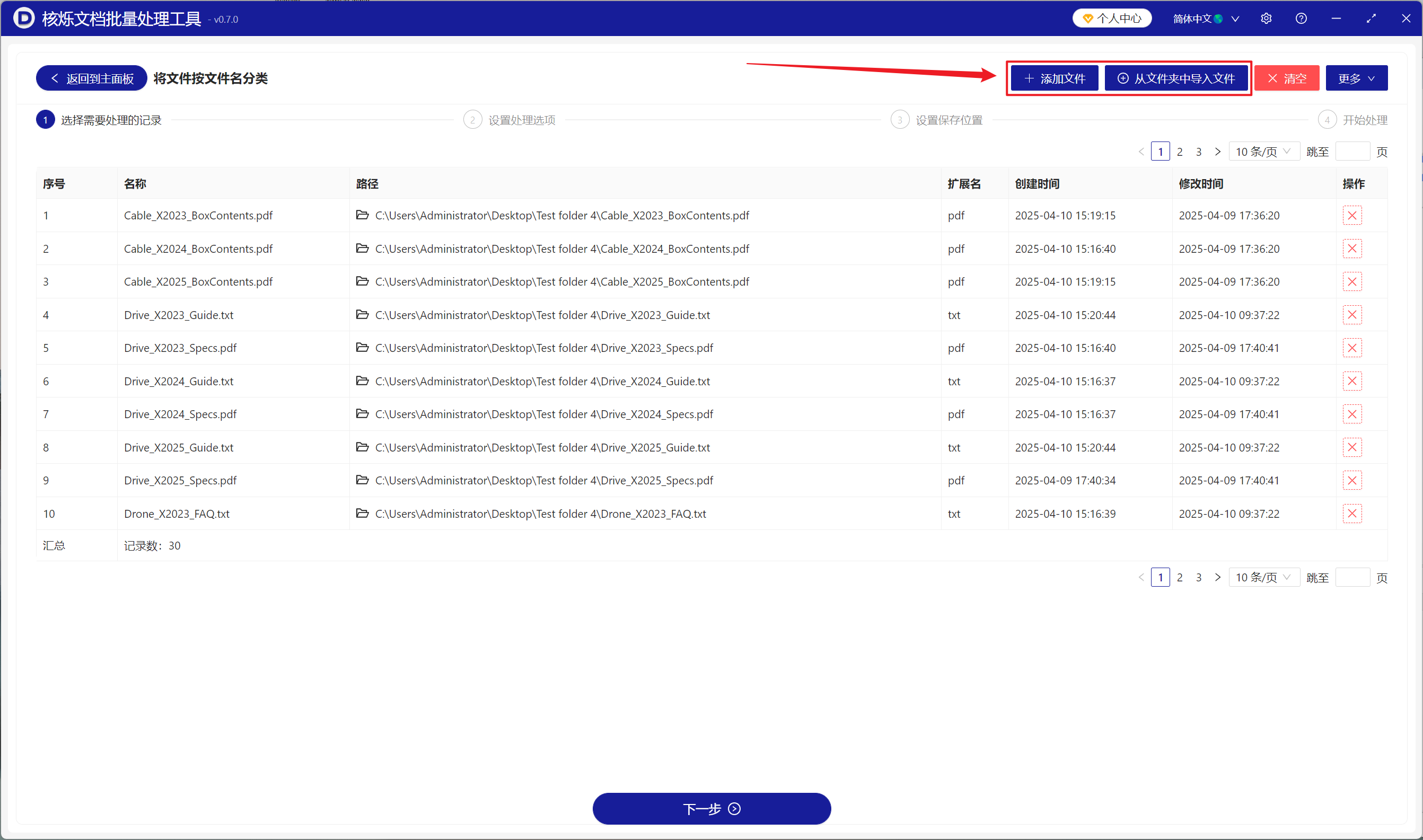Open the 简体中文 language dropdown
Image resolution: width=1423 pixels, height=840 pixels.
[x=1206, y=19]
